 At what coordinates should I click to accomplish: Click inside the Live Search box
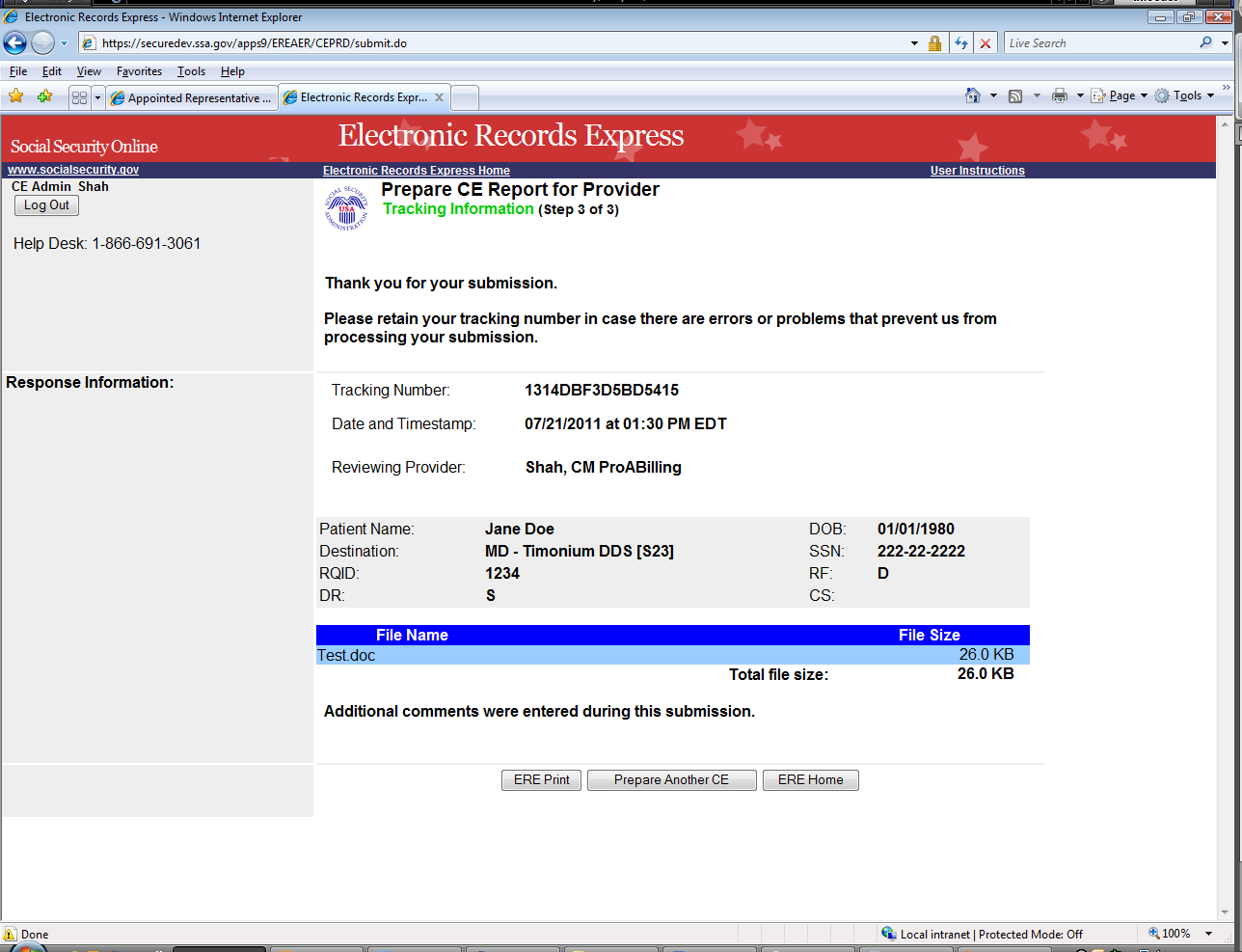pos(1100,43)
